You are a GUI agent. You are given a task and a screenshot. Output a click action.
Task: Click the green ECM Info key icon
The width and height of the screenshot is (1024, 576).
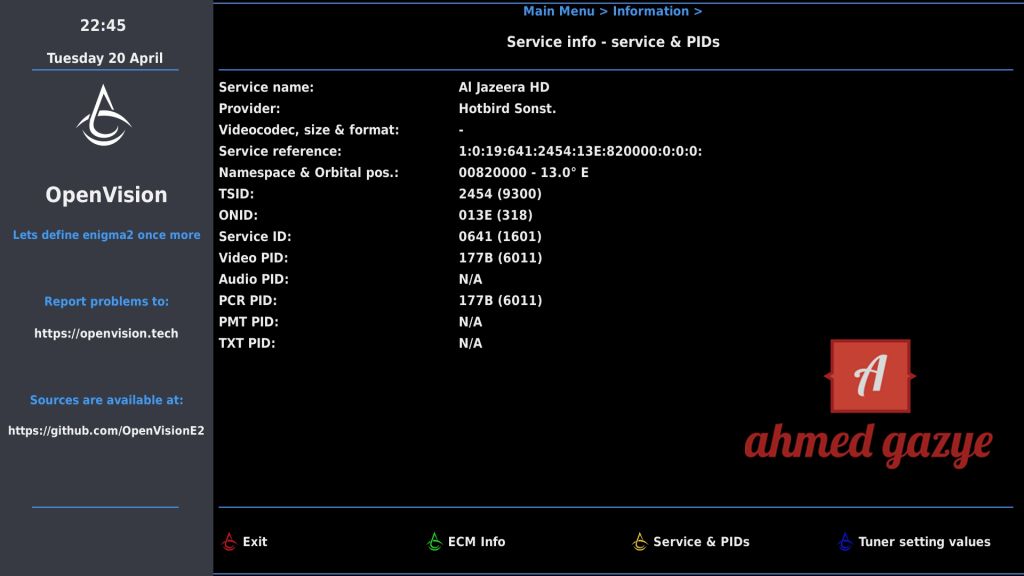(434, 541)
